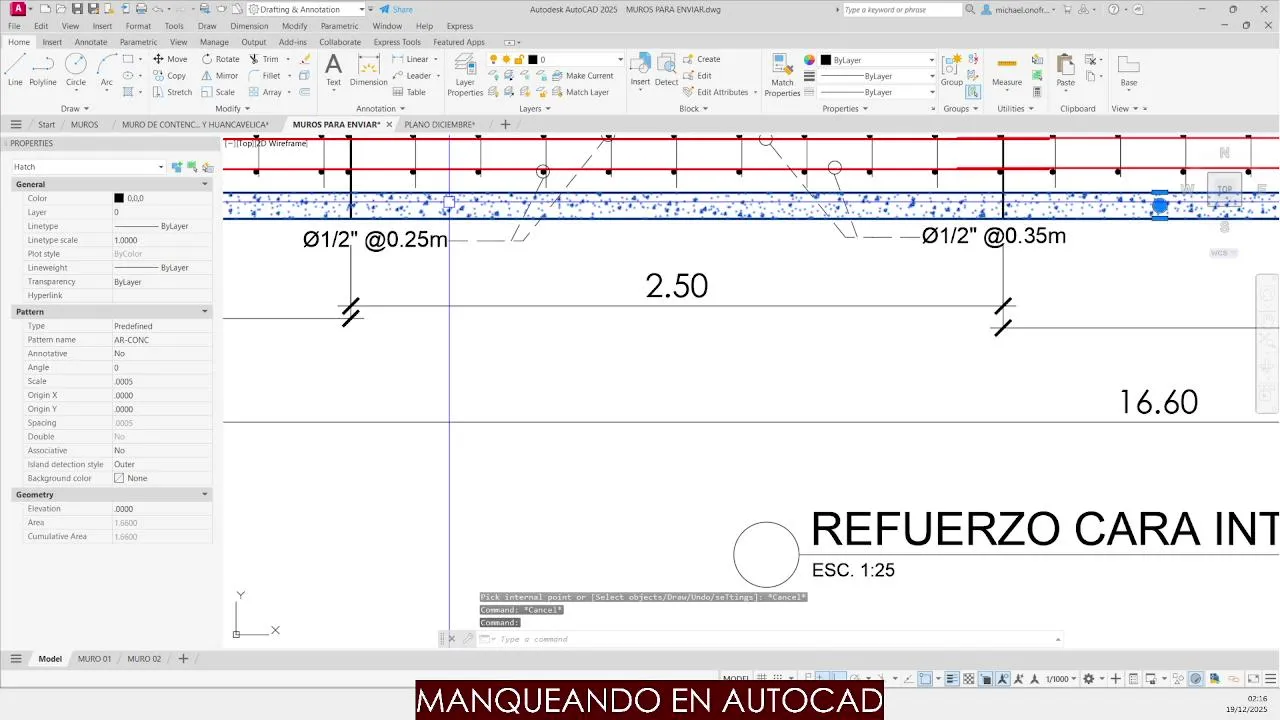Click the Save icon in quick access toolbar
Screen dimensions: 1280x720
pyautogui.click(x=77, y=9)
